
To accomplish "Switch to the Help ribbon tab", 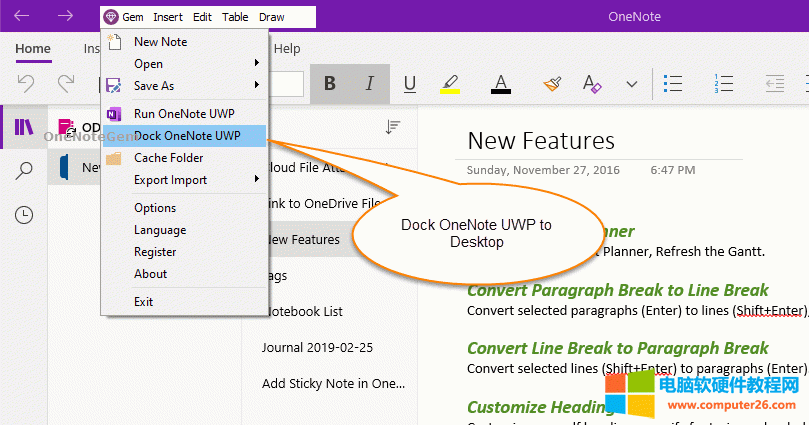I will coord(287,48).
